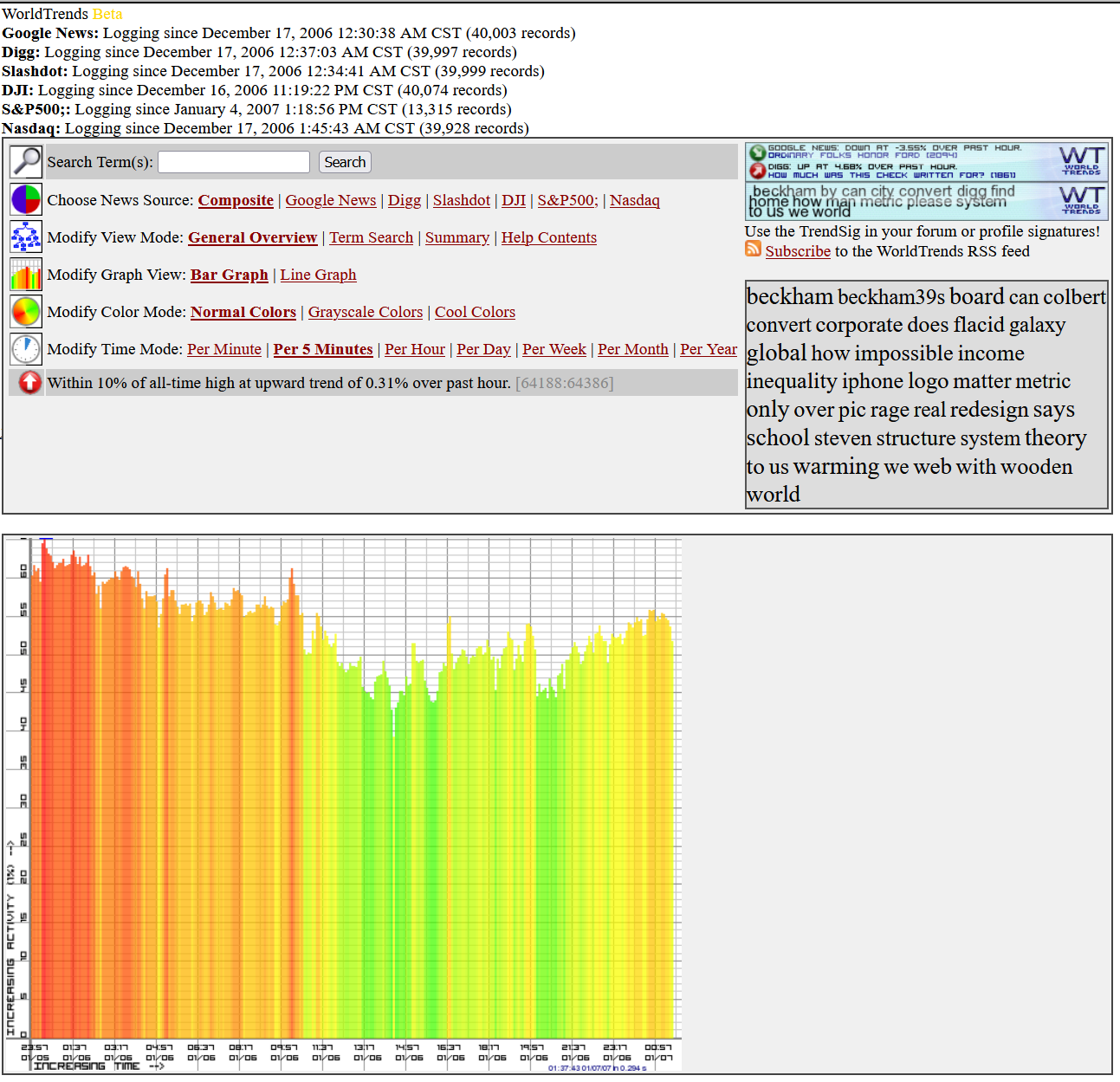Click the Google News logging status line
The width and height of the screenshot is (1120, 1082).
pos(288,33)
